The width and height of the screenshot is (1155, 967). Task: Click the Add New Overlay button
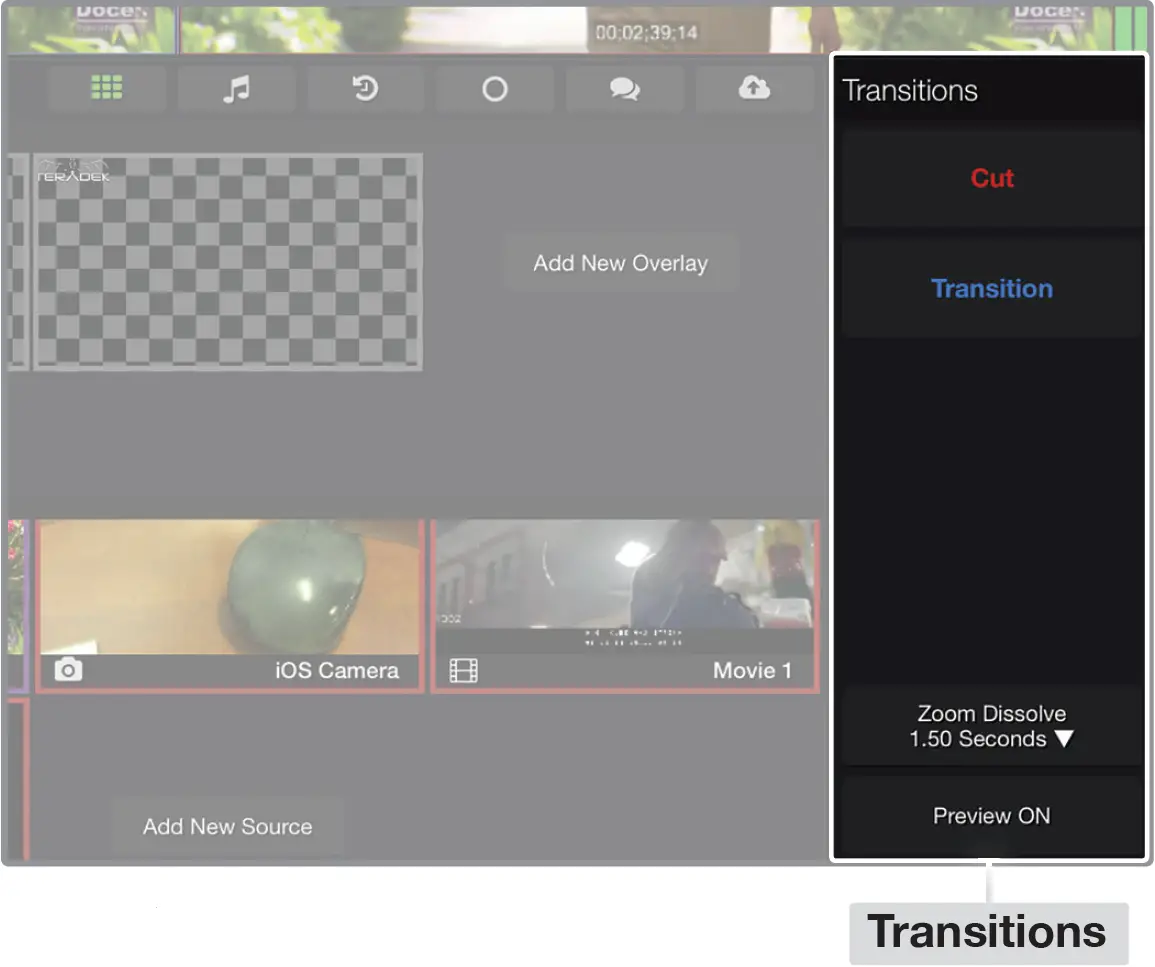coord(620,262)
